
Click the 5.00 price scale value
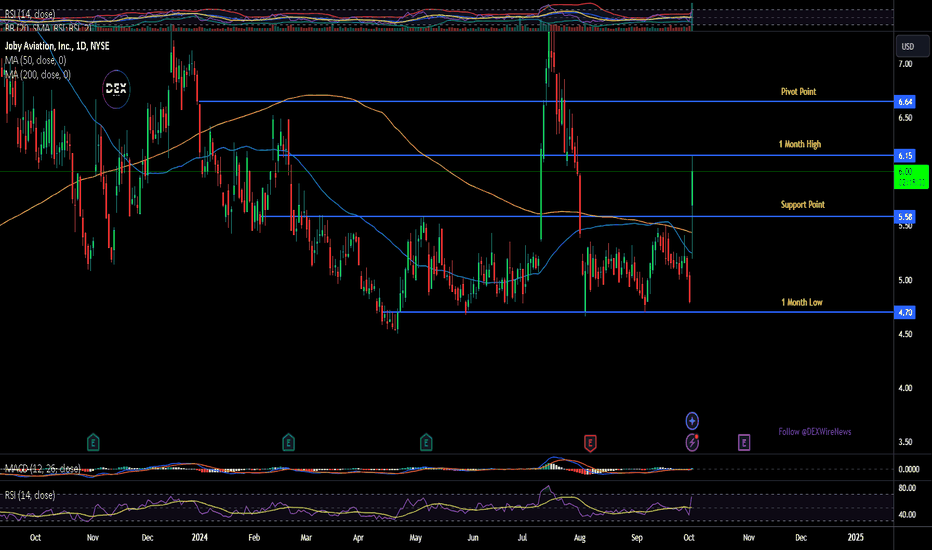(905, 280)
